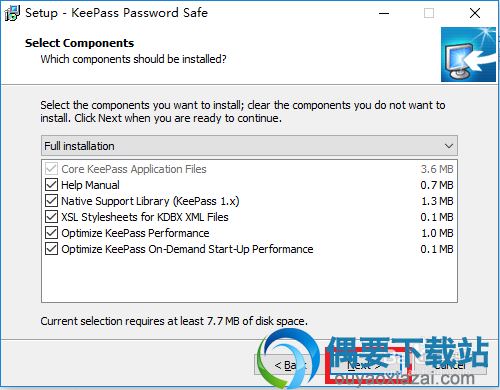Cancel the KeePass setup
Viewport: 500px width, 390px height.
click(x=449, y=365)
